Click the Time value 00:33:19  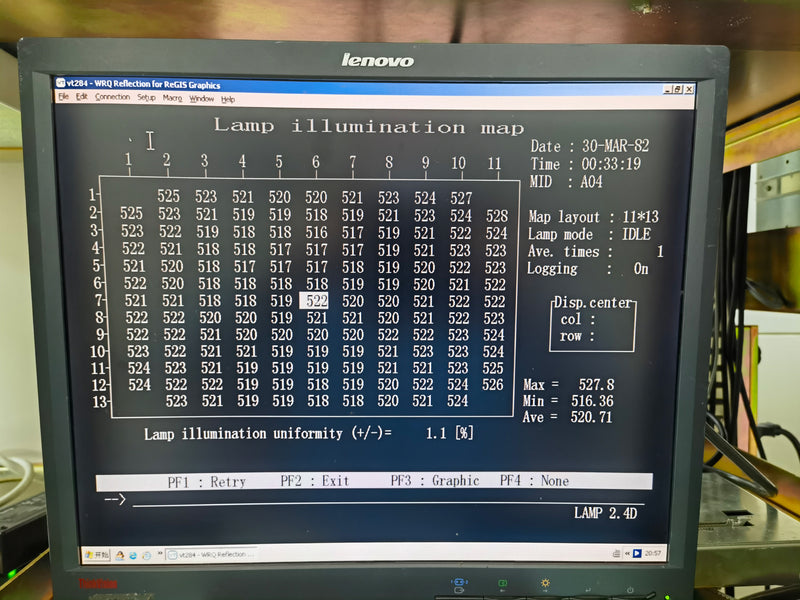pyautogui.click(x=611, y=164)
